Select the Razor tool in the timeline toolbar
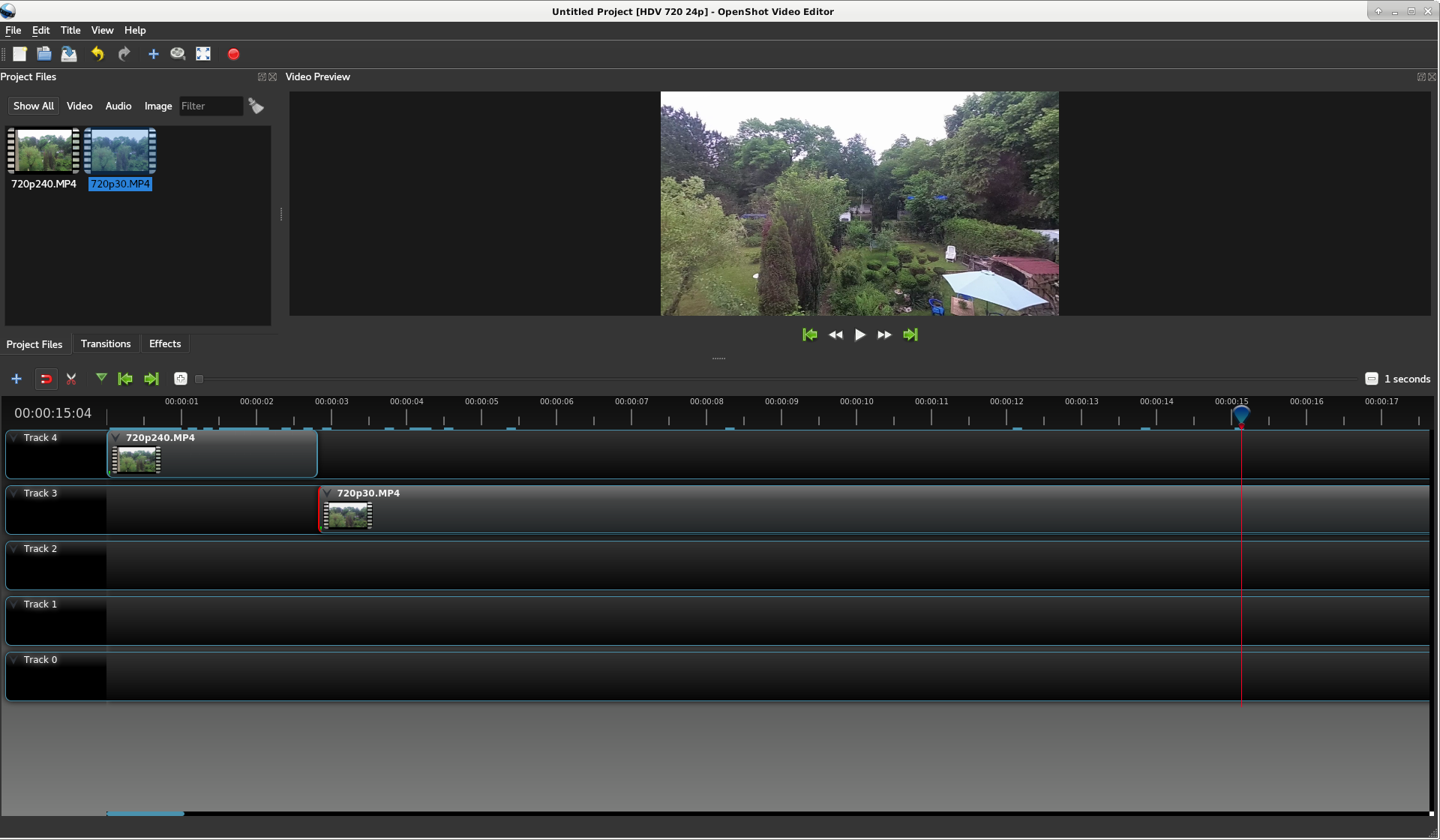 [71, 379]
